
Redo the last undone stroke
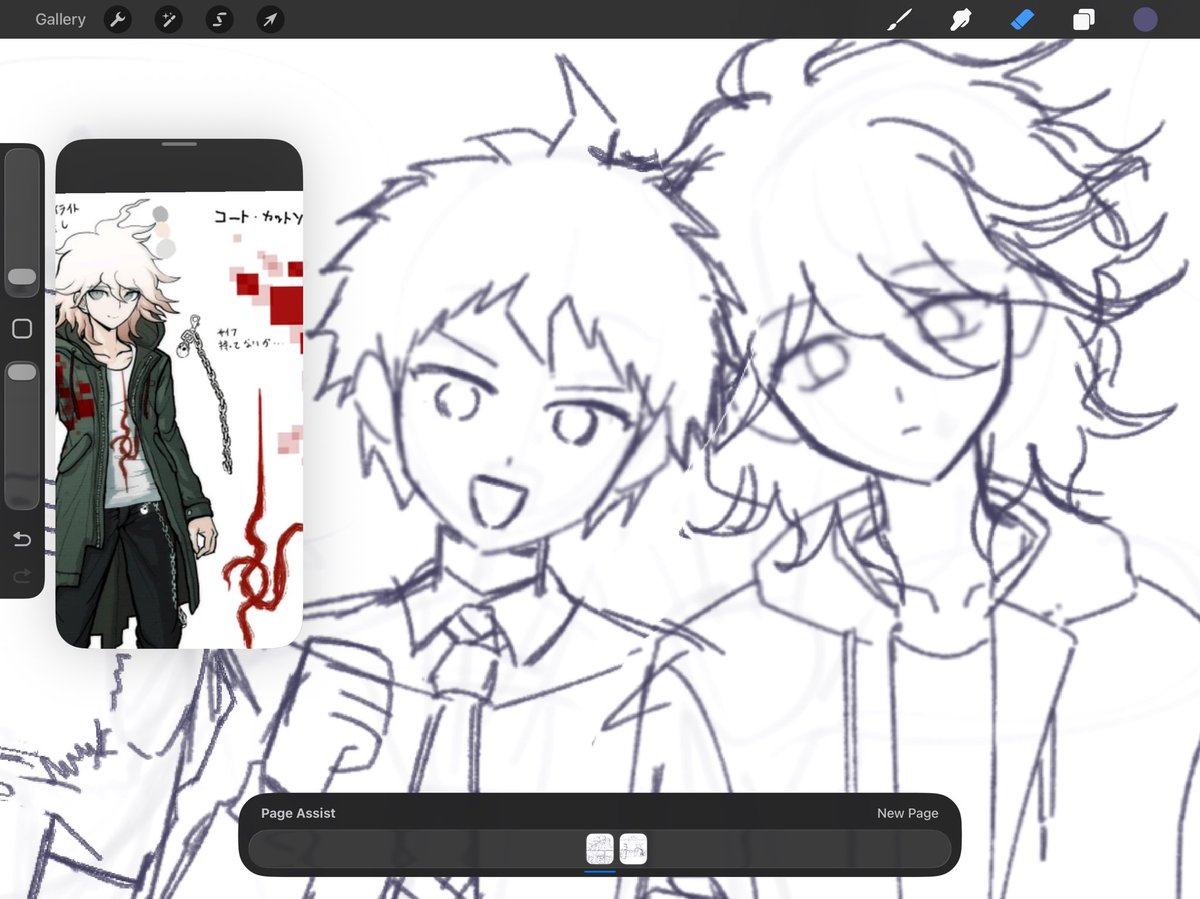(22, 575)
